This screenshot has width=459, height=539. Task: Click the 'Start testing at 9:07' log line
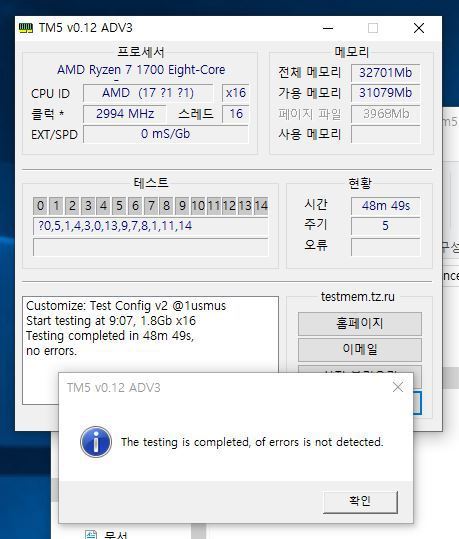pos(111,321)
